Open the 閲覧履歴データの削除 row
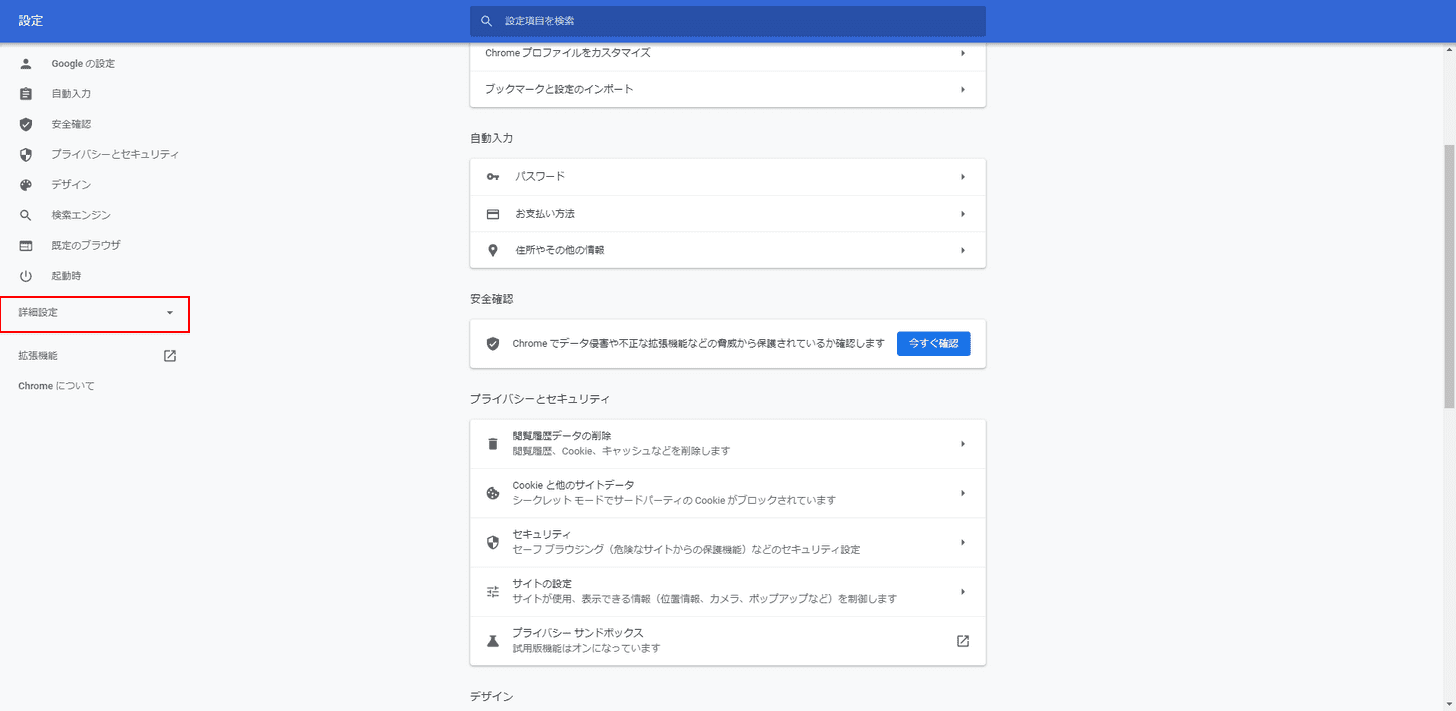 728,444
